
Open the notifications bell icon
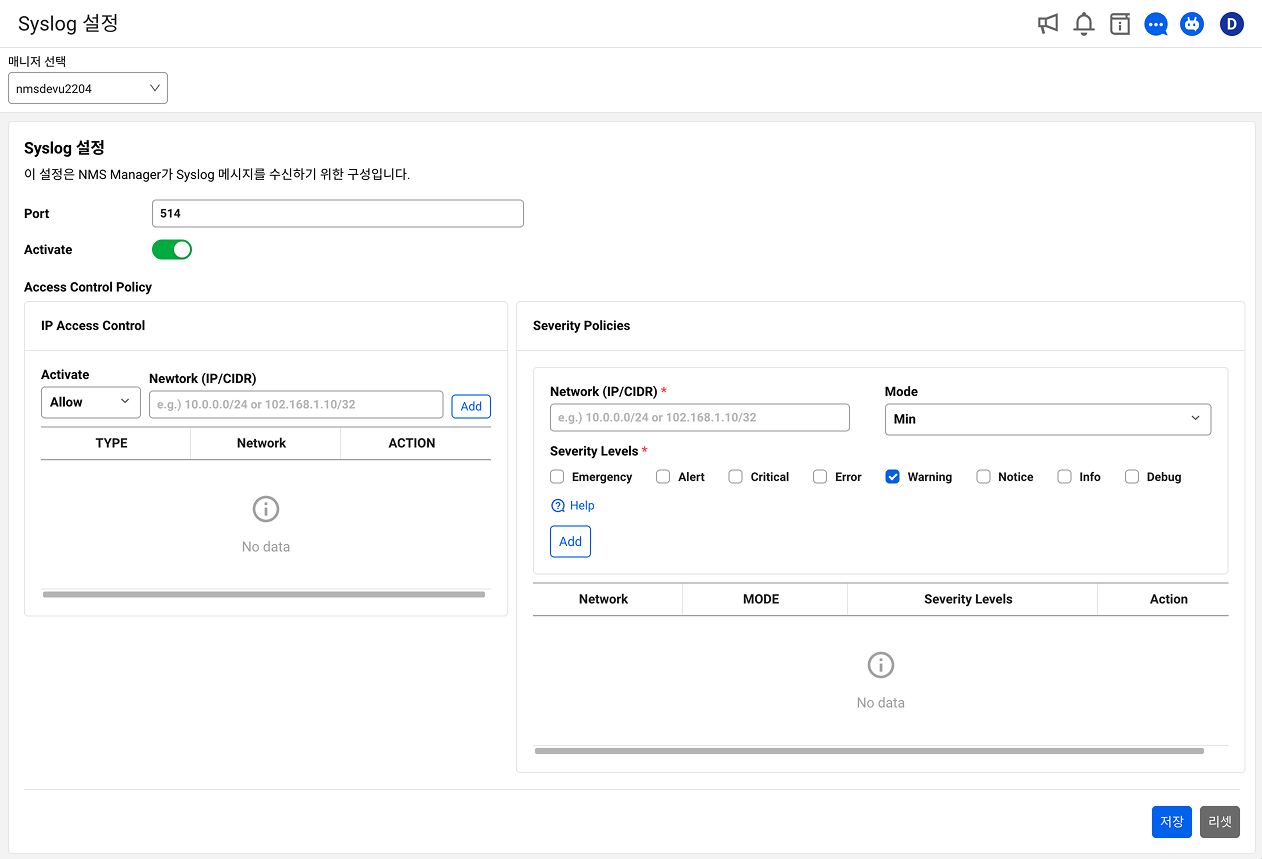pos(1083,24)
